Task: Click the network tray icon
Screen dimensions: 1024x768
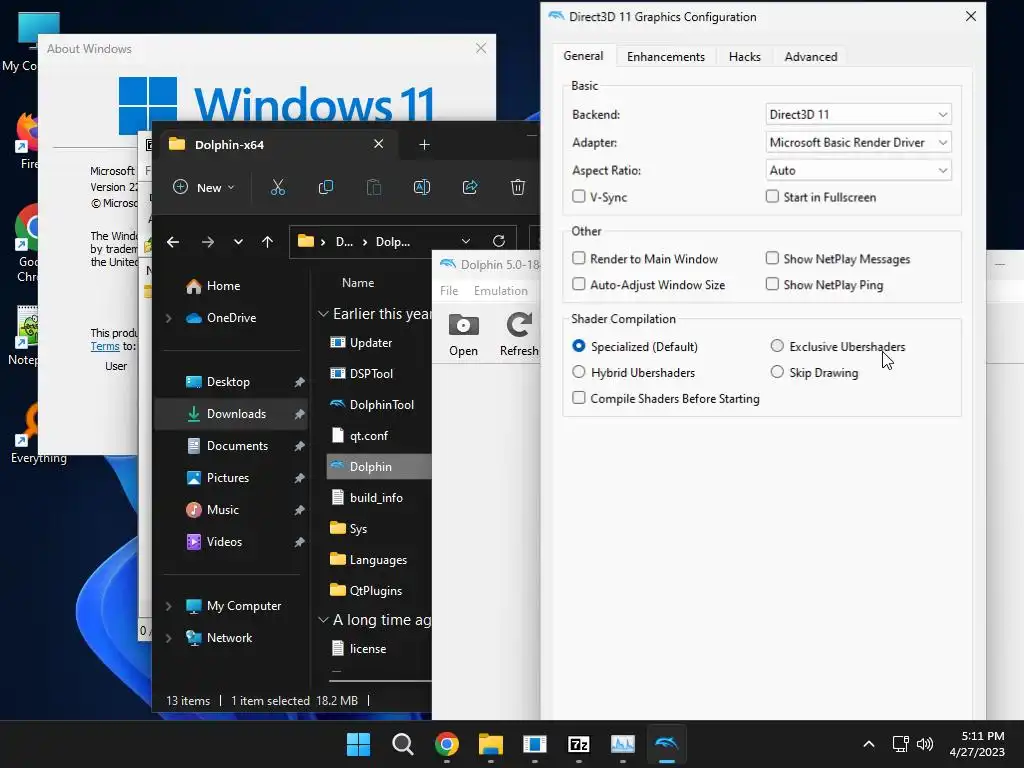Action: point(901,744)
